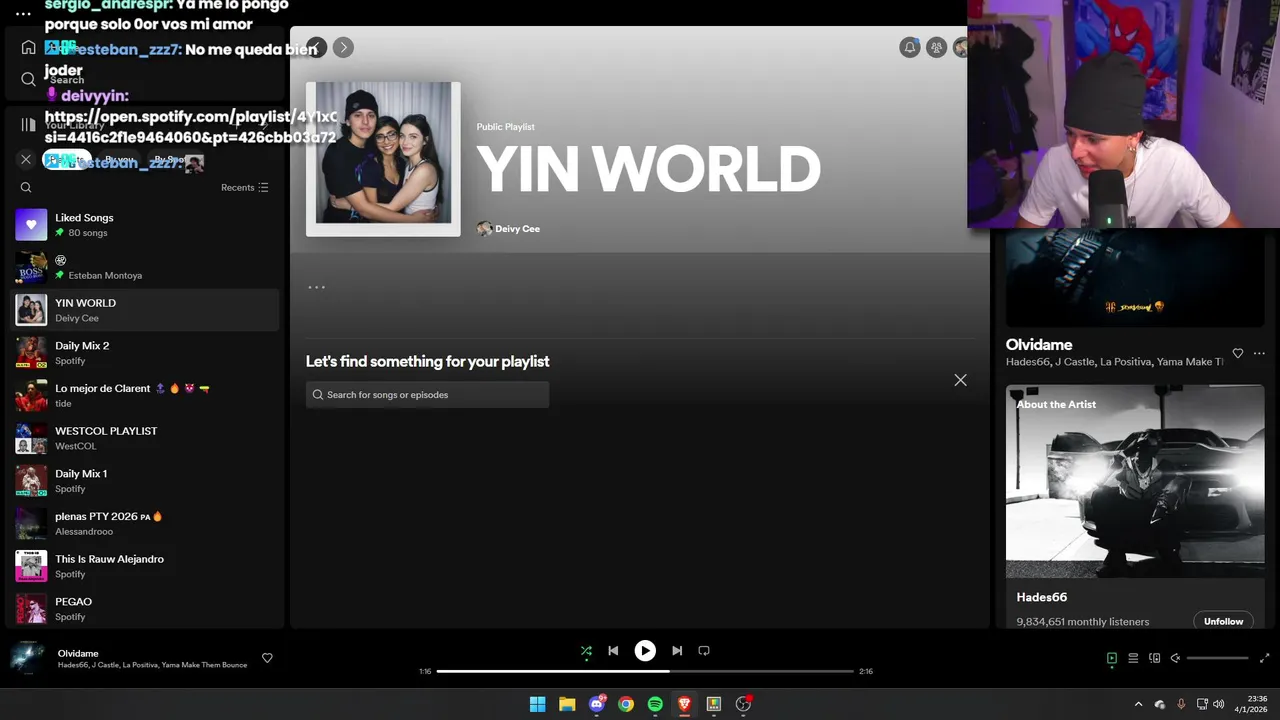1280x720 pixels.
Task: Click Search for songs or episodes field
Action: click(427, 395)
